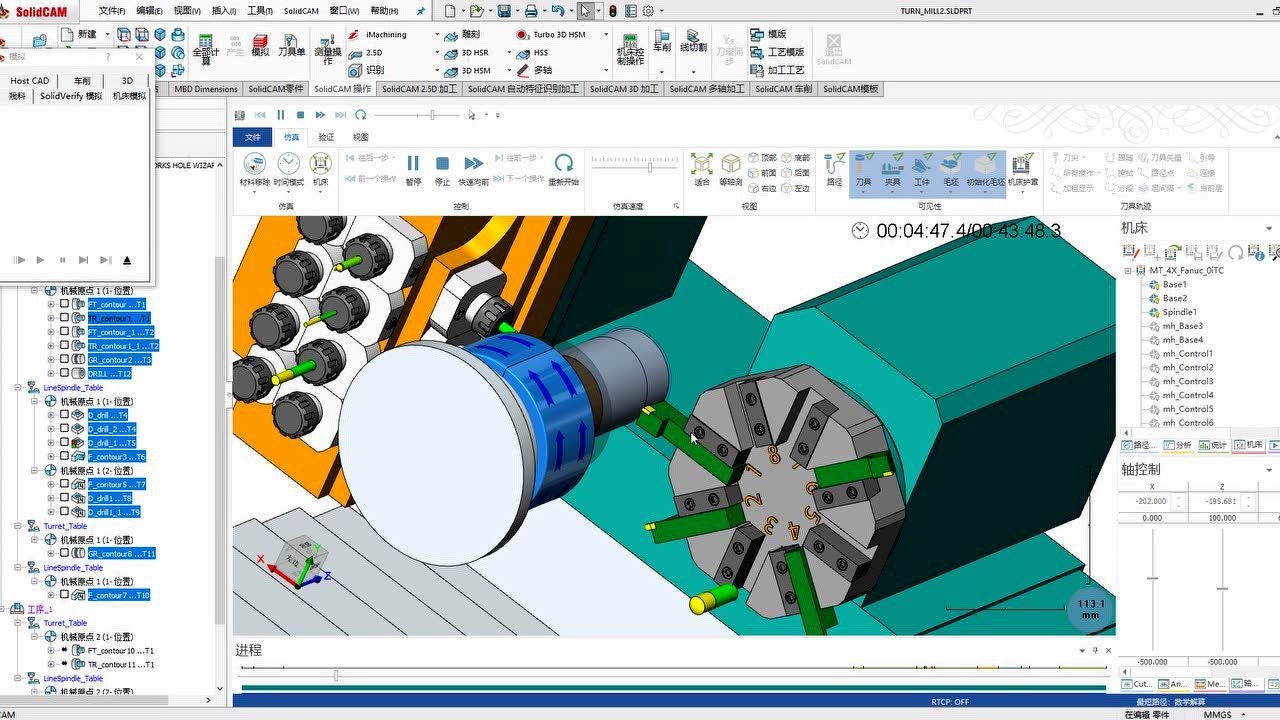Switch to the 验证 tab
1280x720 pixels.
pyautogui.click(x=326, y=137)
